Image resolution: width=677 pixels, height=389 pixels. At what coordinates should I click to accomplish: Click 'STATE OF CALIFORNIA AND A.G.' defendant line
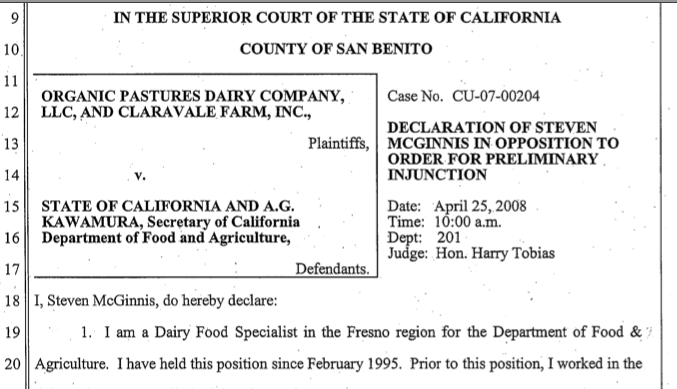tap(168, 206)
